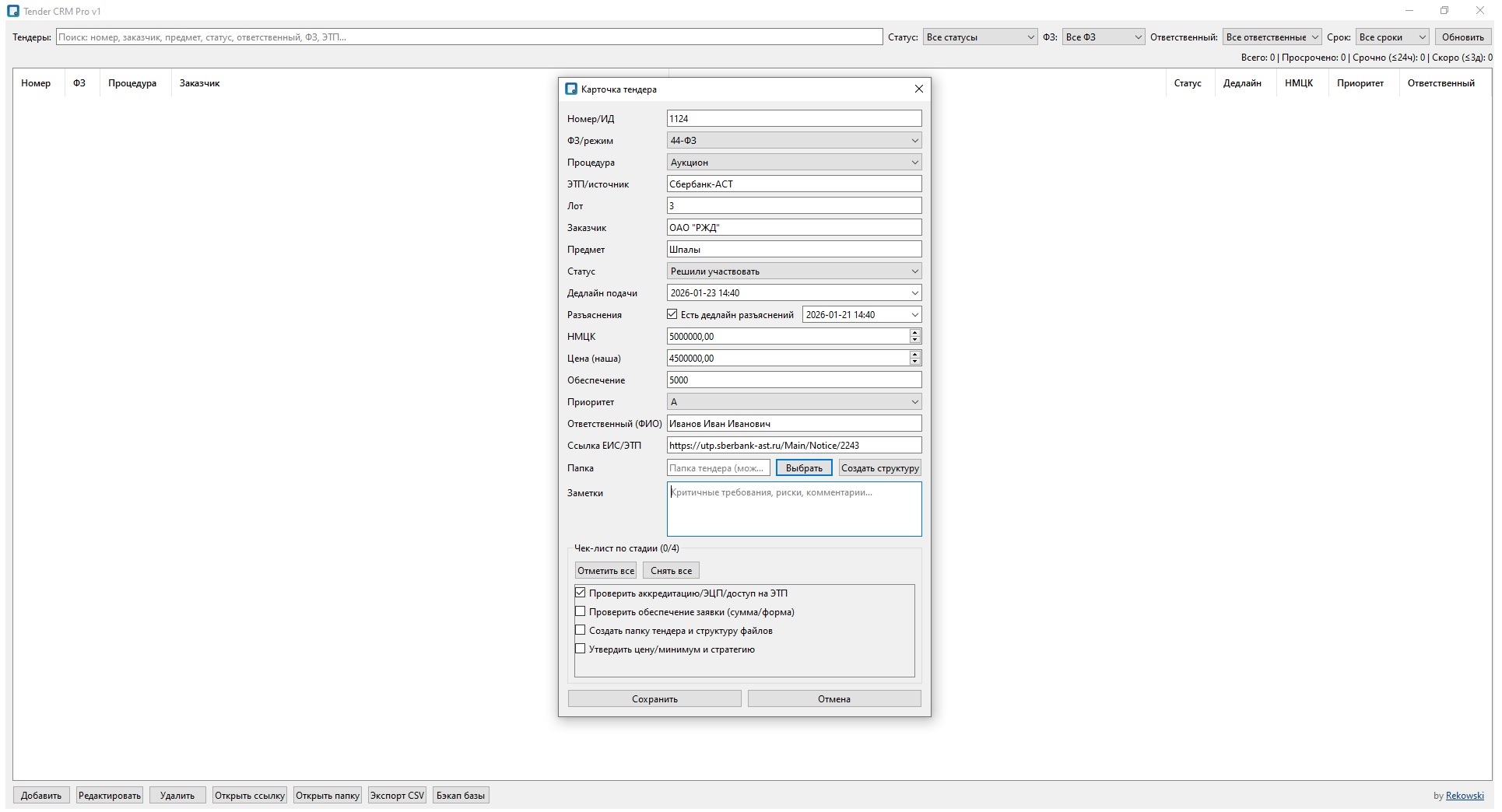Screen dimensions: 1502x812
Task: Decrease НМЦК value with down arrow
Action: pyautogui.click(x=915, y=341)
